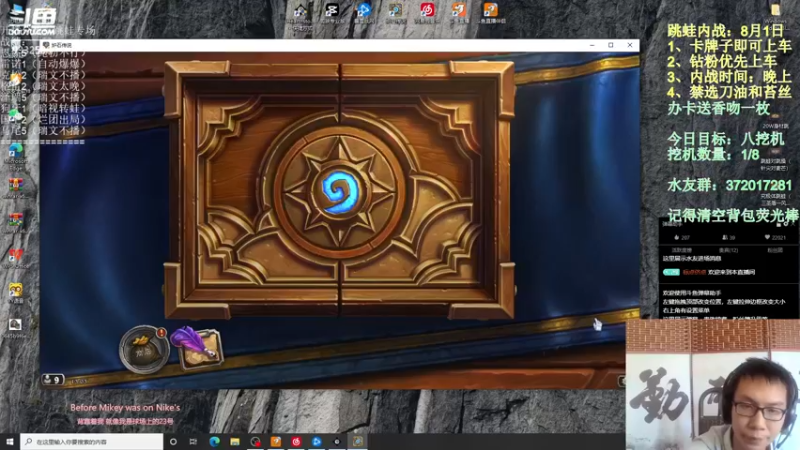Screen dimensions: 800x450
Task: Open the Hearthstone desktop shortcut at top
Action: coord(395,12)
